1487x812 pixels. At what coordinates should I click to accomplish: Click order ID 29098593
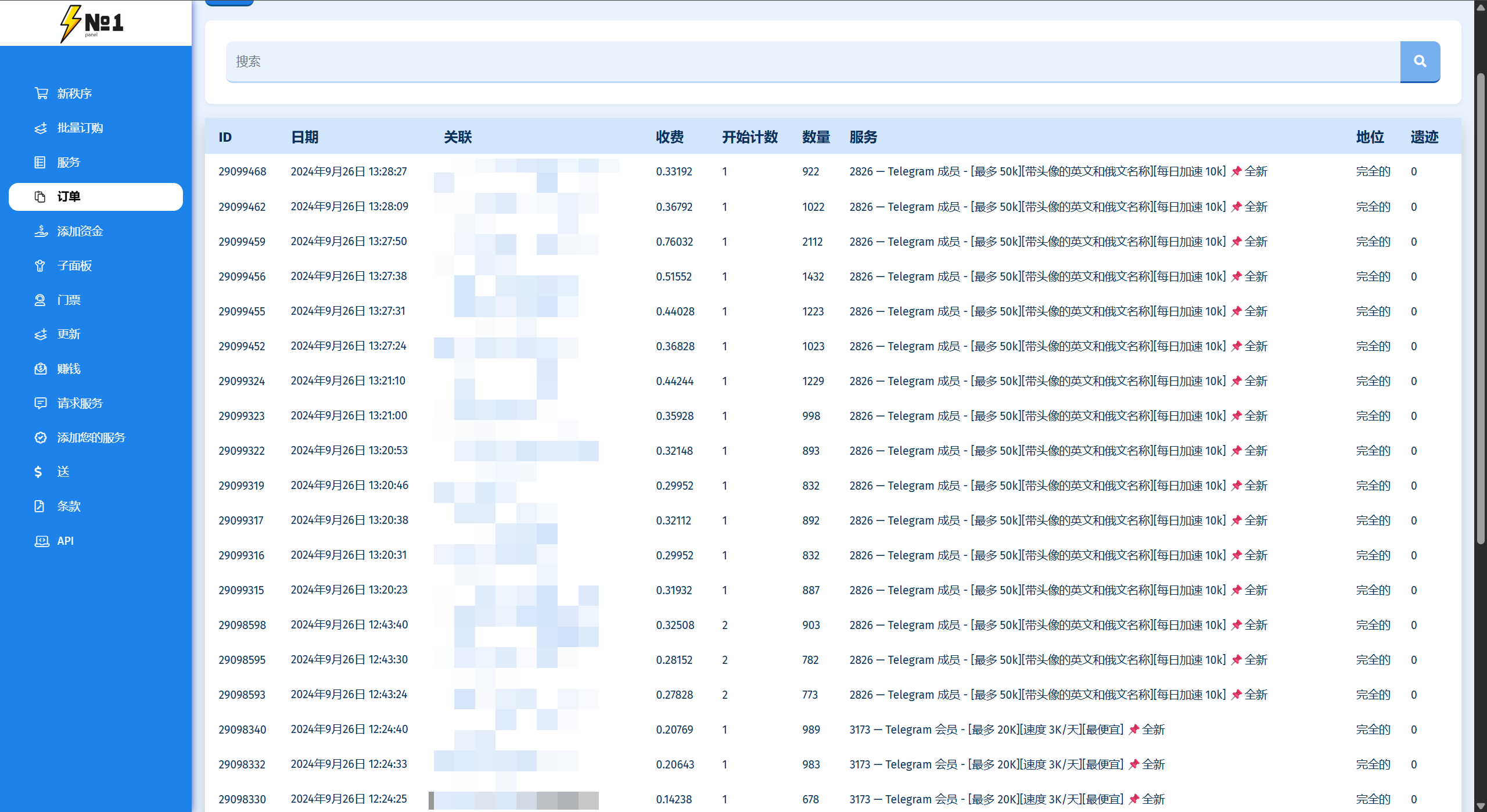point(242,695)
